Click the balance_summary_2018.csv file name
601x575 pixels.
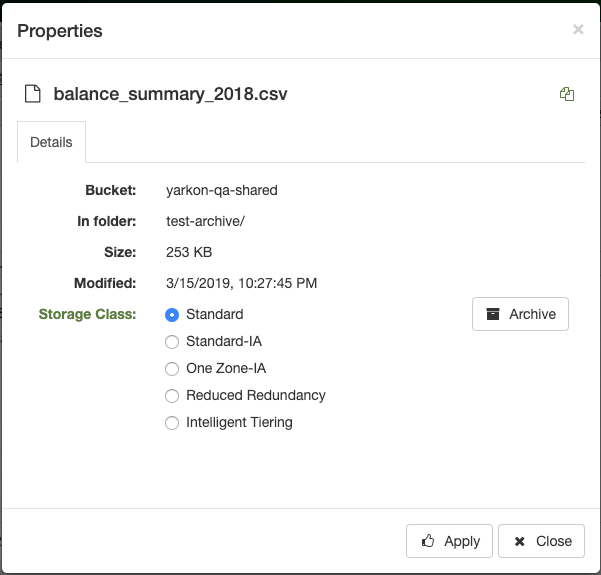[169, 94]
